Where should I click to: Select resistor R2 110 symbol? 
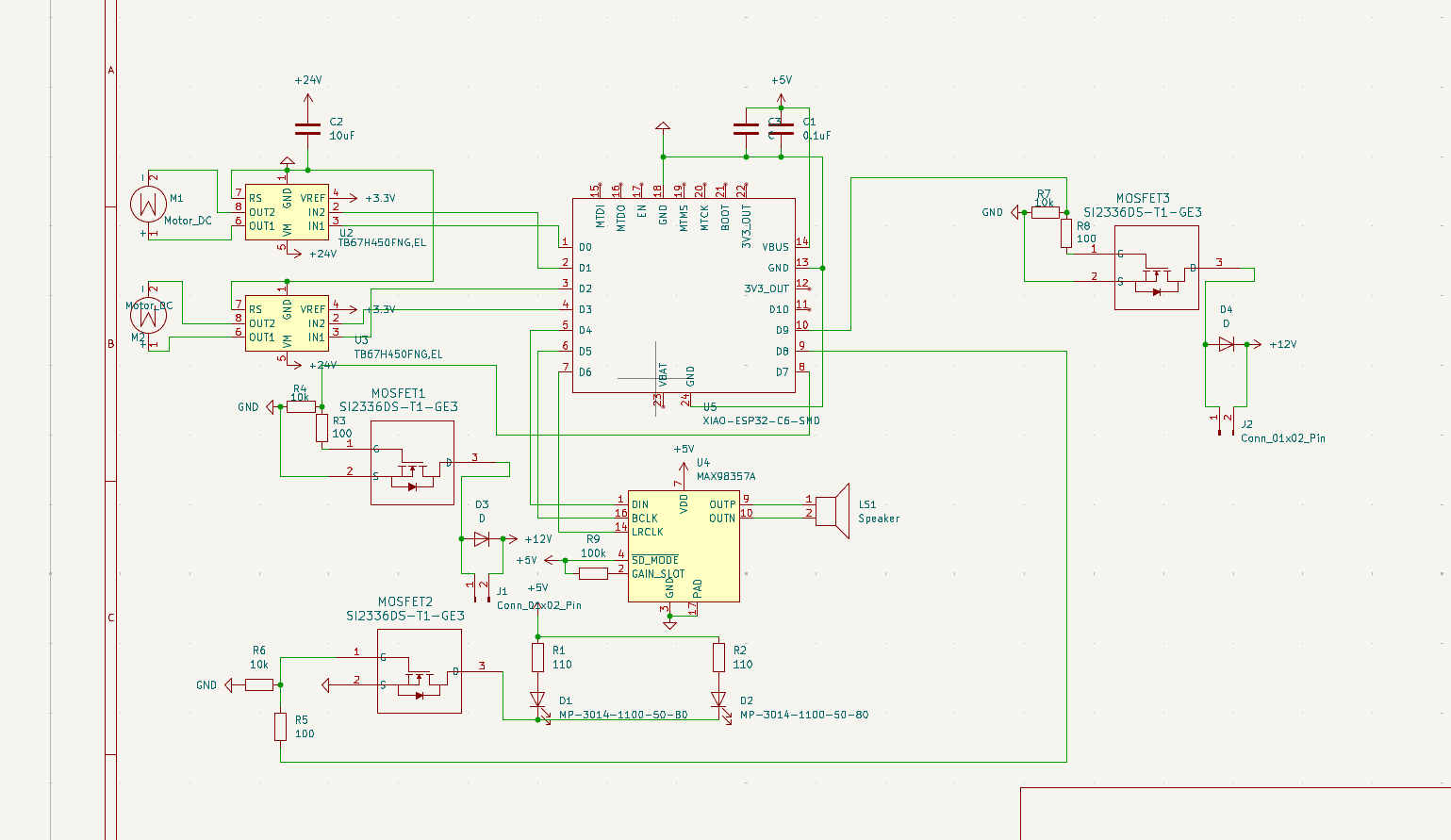(x=718, y=657)
